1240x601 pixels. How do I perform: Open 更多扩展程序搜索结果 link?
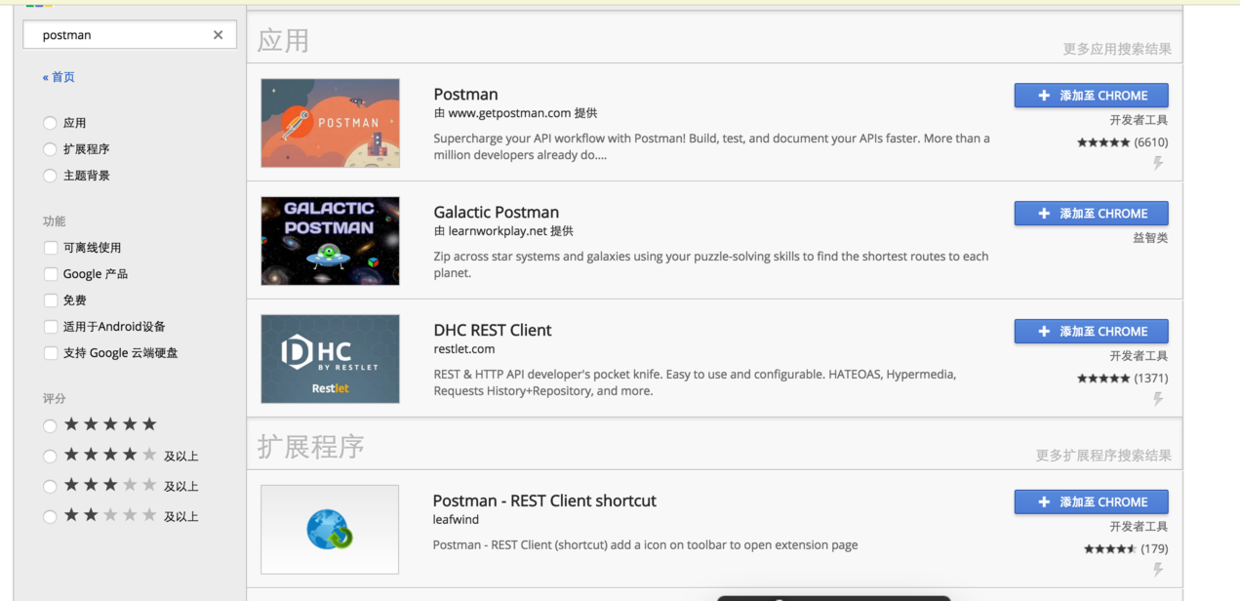pyautogui.click(x=1103, y=455)
